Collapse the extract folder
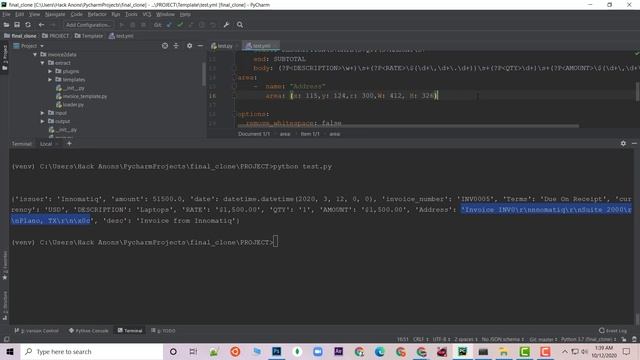 click(x=42, y=63)
